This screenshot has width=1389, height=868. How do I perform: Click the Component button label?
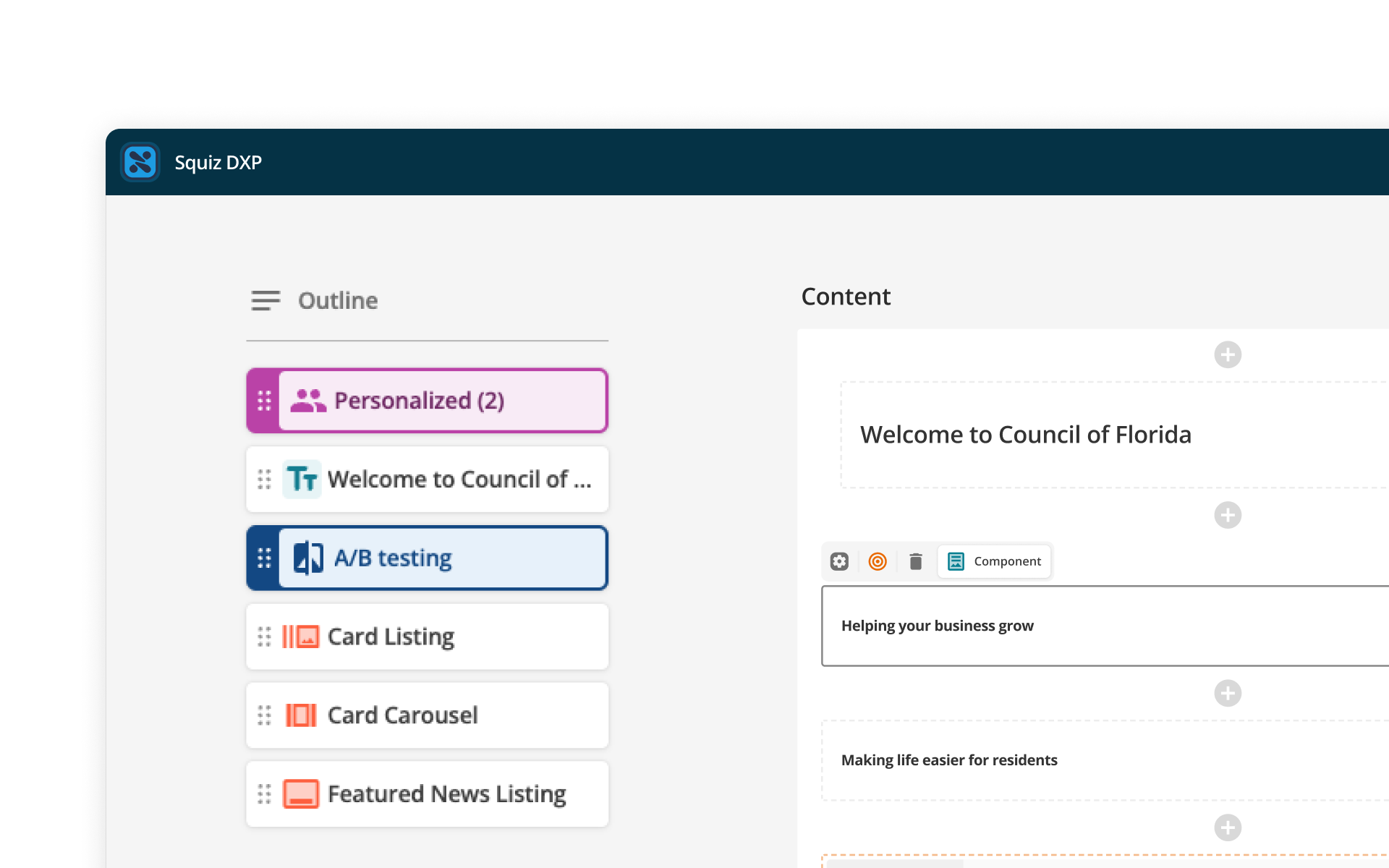click(x=1007, y=561)
